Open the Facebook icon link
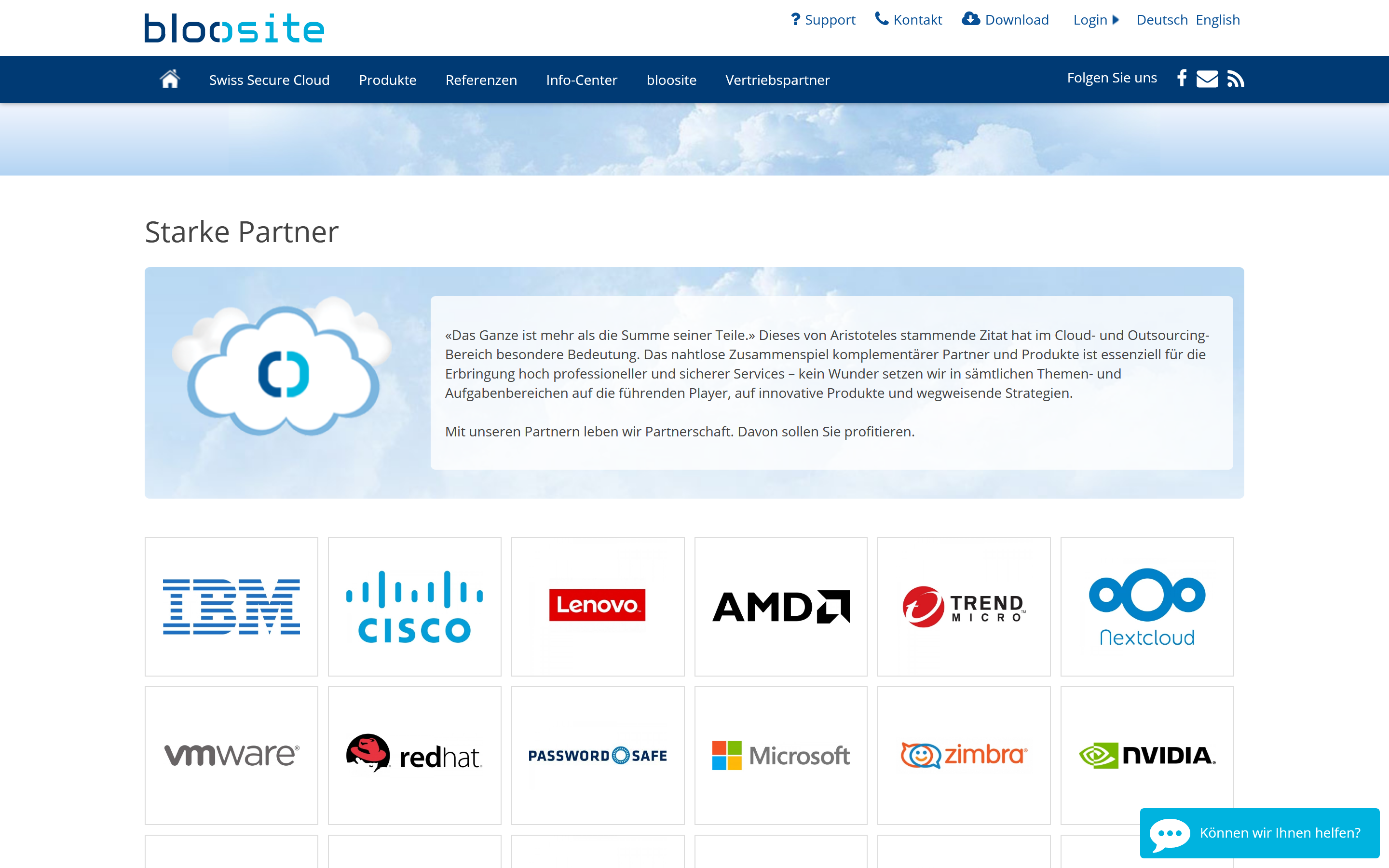This screenshot has height=868, width=1389. 1182,78
